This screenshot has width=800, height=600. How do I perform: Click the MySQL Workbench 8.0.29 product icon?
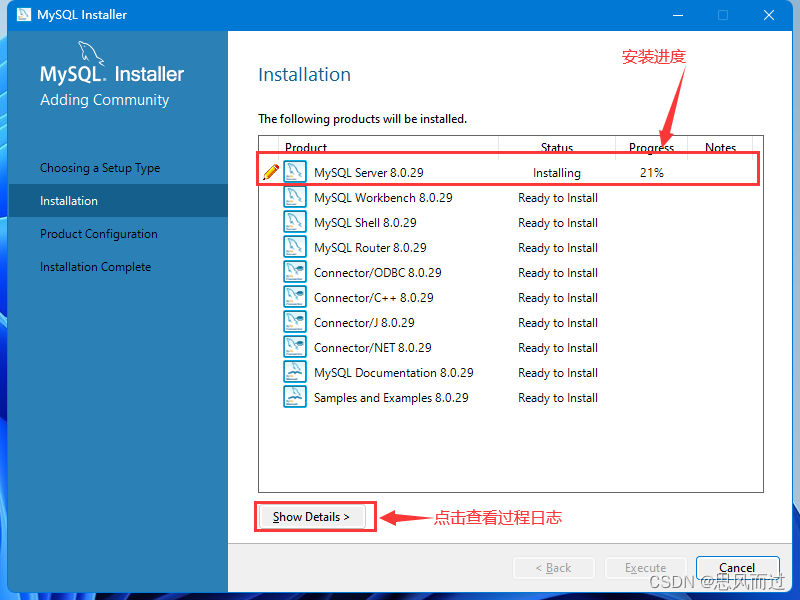pos(295,197)
